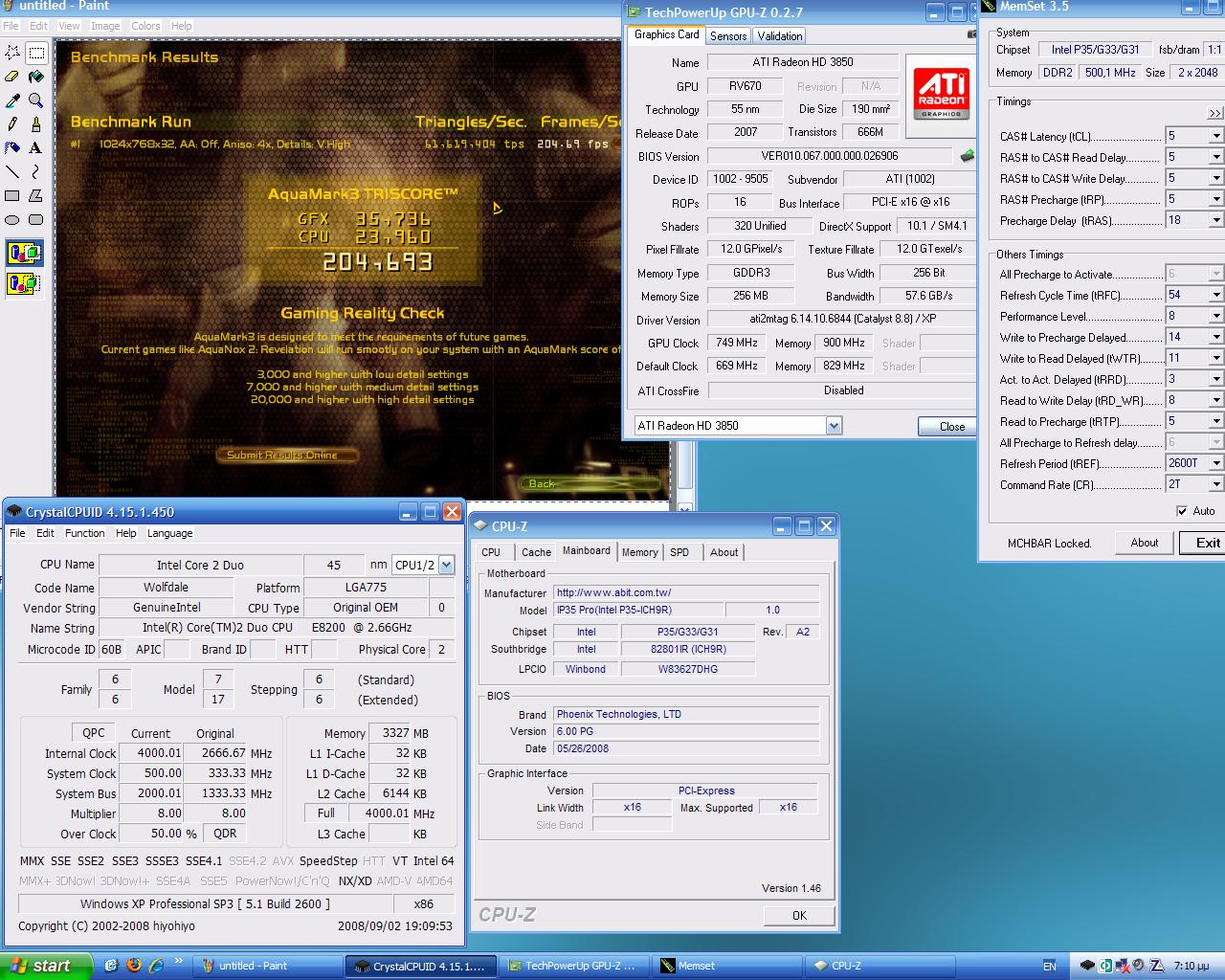Choose the Ellipse shape tool
The height and width of the screenshot is (980, 1225).
pos(12,220)
